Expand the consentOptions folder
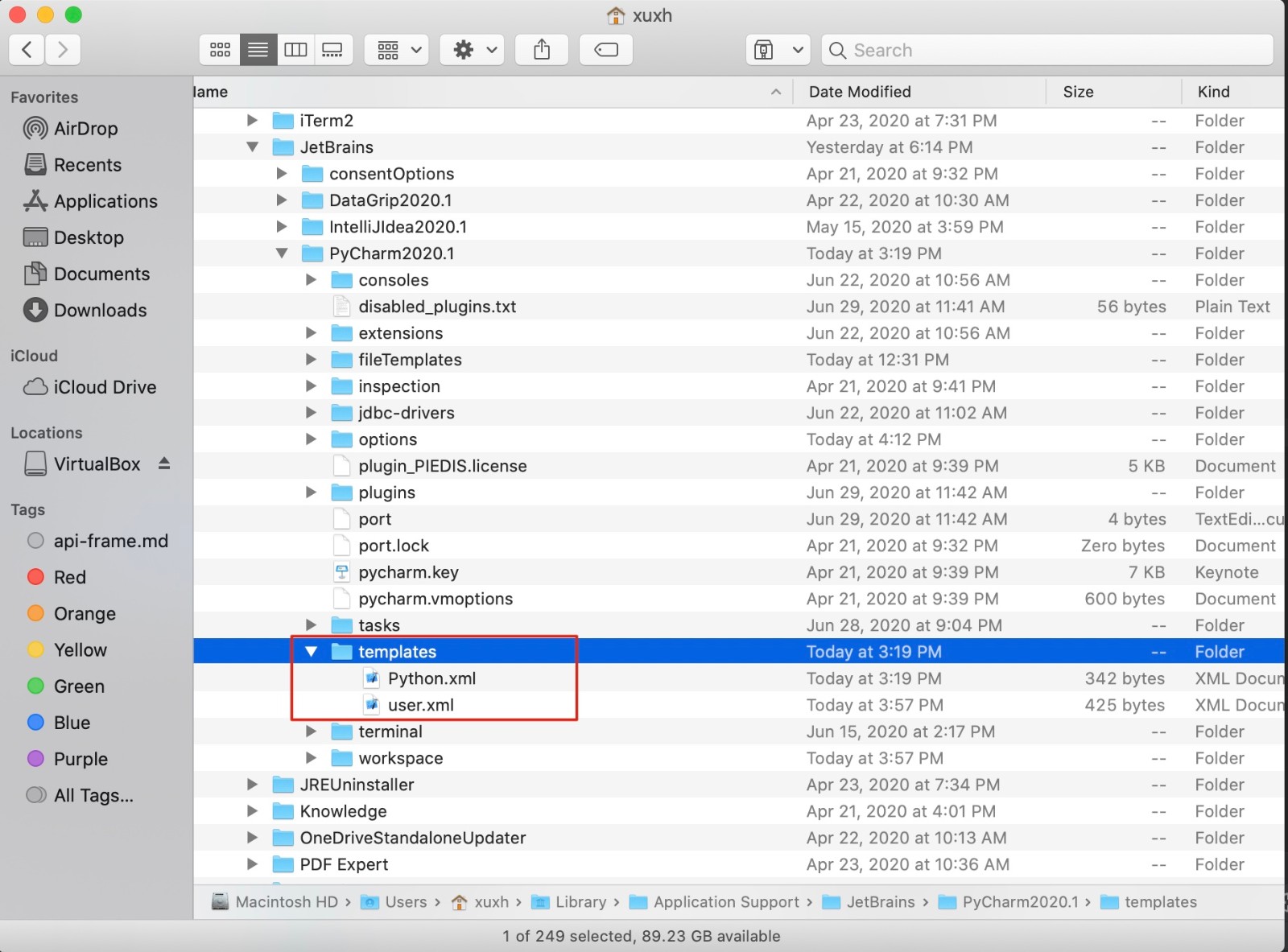The height and width of the screenshot is (952, 1288). pos(282,174)
